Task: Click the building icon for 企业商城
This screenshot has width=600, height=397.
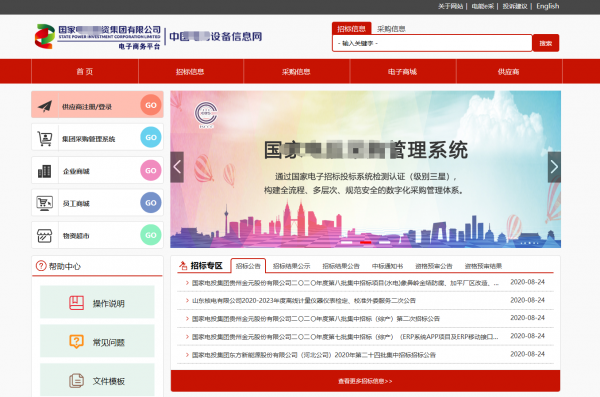Action: pyautogui.click(x=44, y=171)
